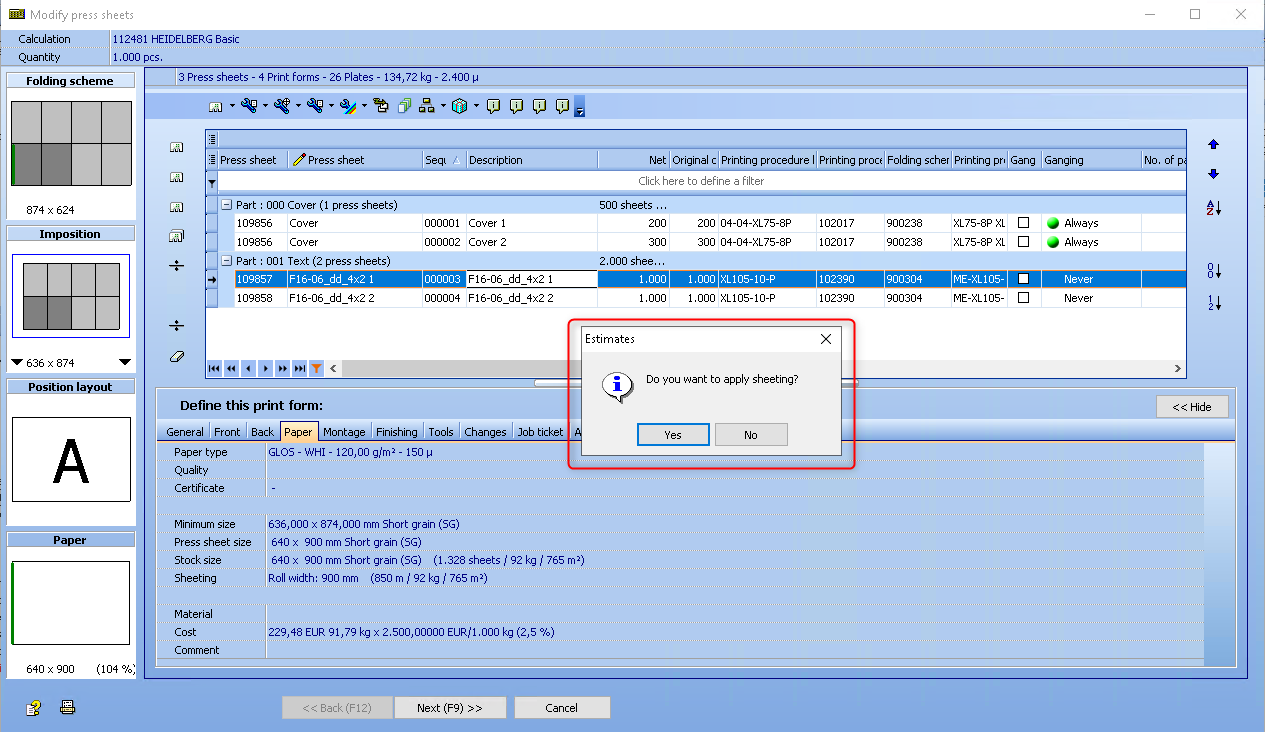Go to previous record in grid navigator
This screenshot has height=732, width=1265.
248,369
